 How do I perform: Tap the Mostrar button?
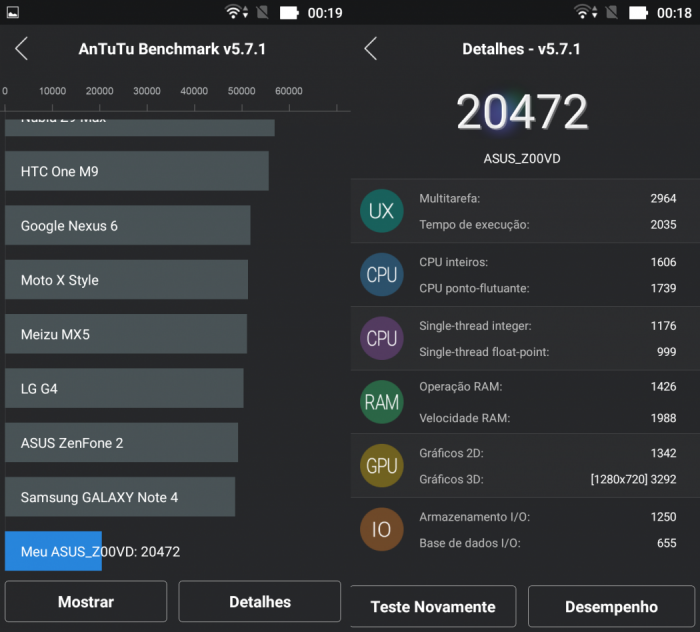pos(86,601)
